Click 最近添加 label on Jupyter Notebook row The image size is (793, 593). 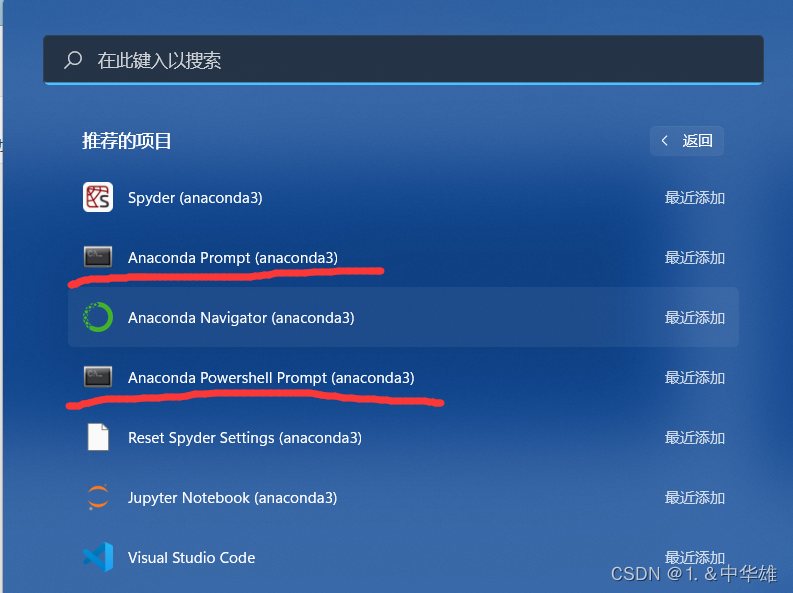click(x=694, y=498)
